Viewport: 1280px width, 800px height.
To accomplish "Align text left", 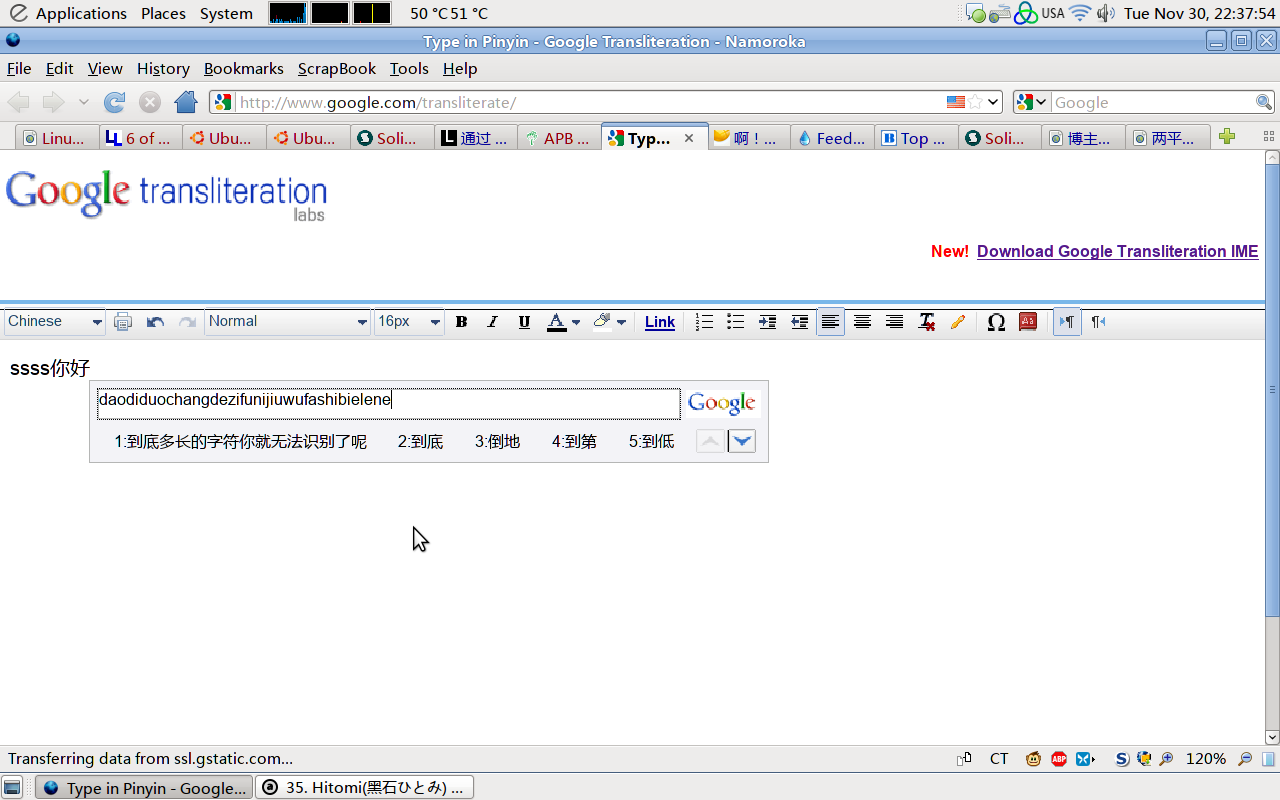I will (830, 322).
